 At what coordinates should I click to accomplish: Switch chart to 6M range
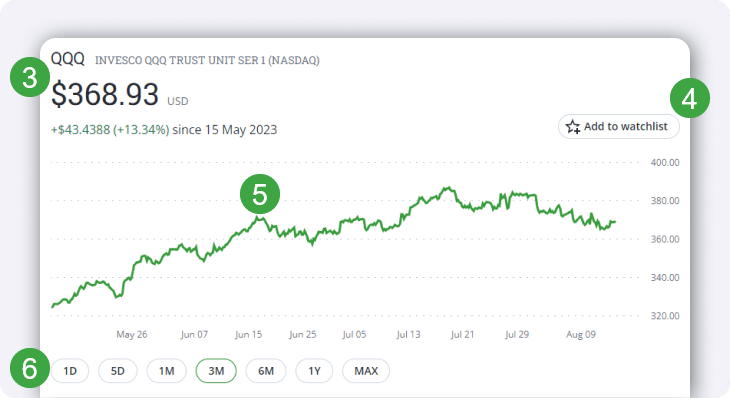click(x=266, y=371)
